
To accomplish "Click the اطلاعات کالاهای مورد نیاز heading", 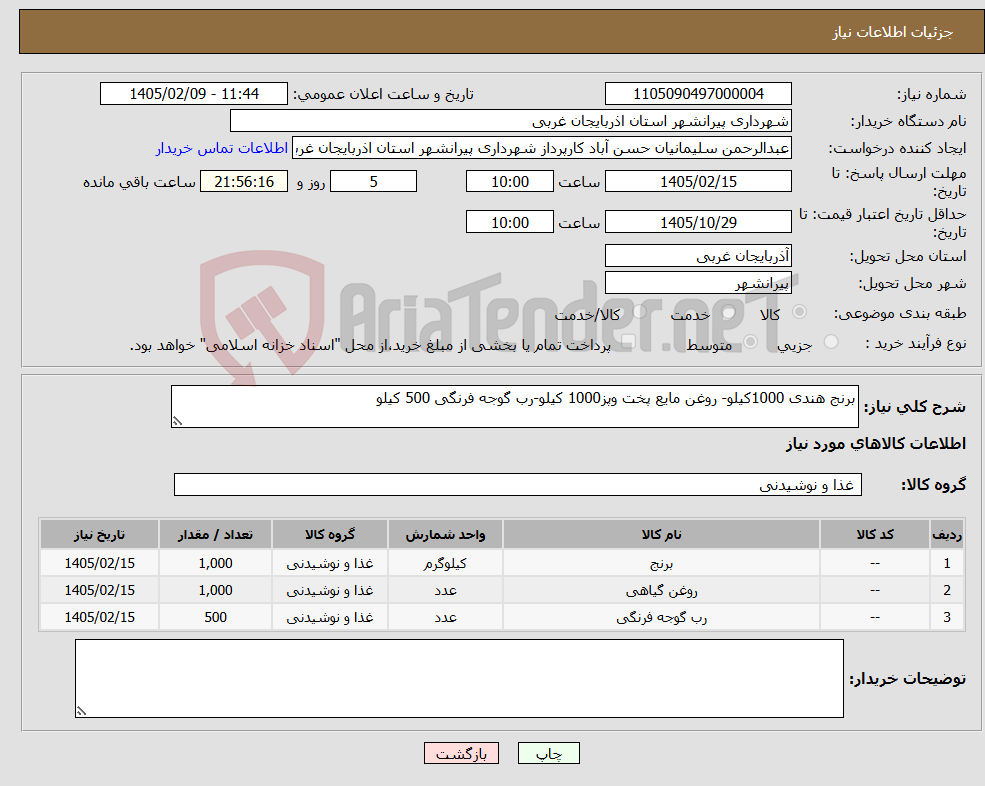I will tap(876, 444).
